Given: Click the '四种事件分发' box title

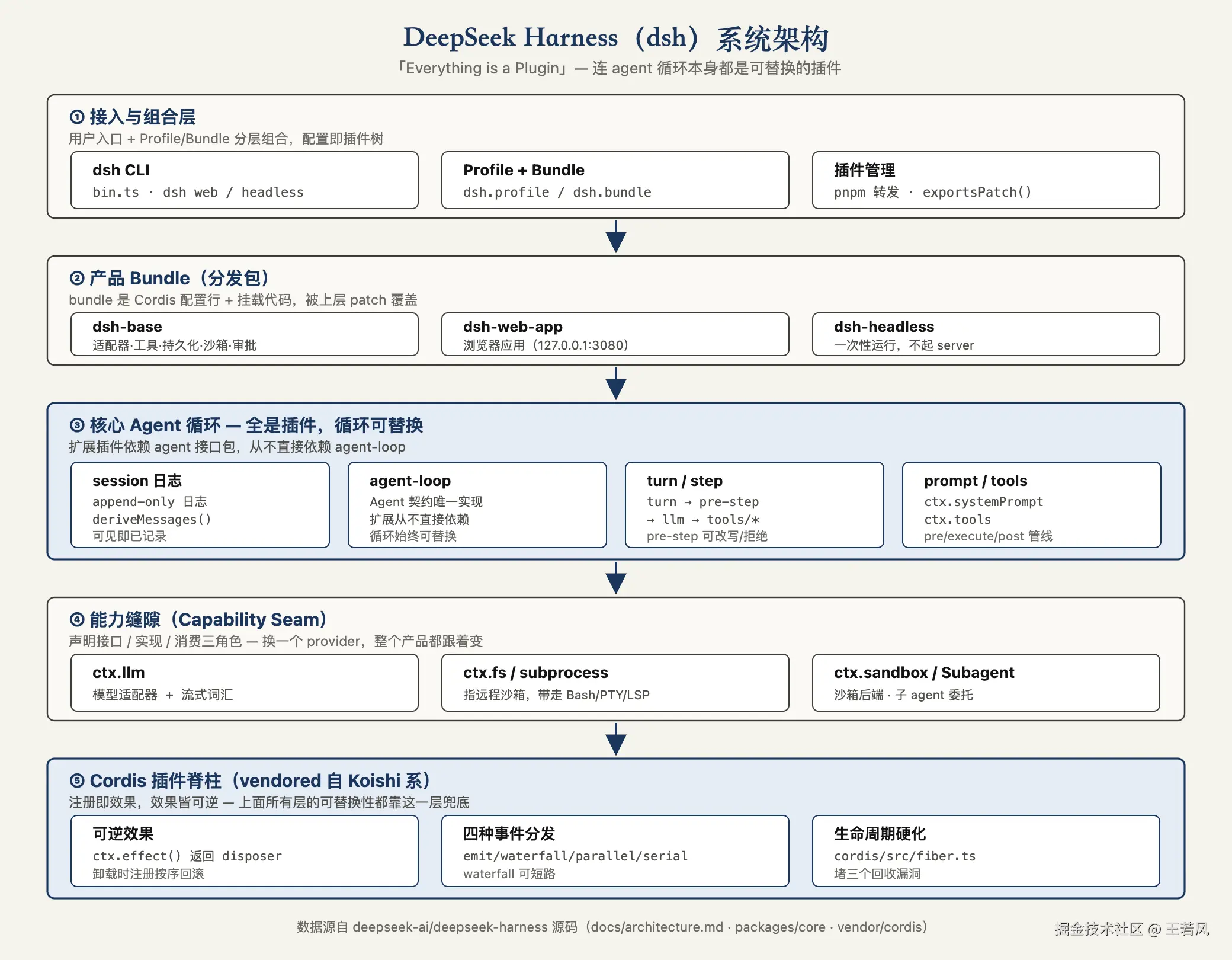Looking at the screenshot, I should click(509, 834).
